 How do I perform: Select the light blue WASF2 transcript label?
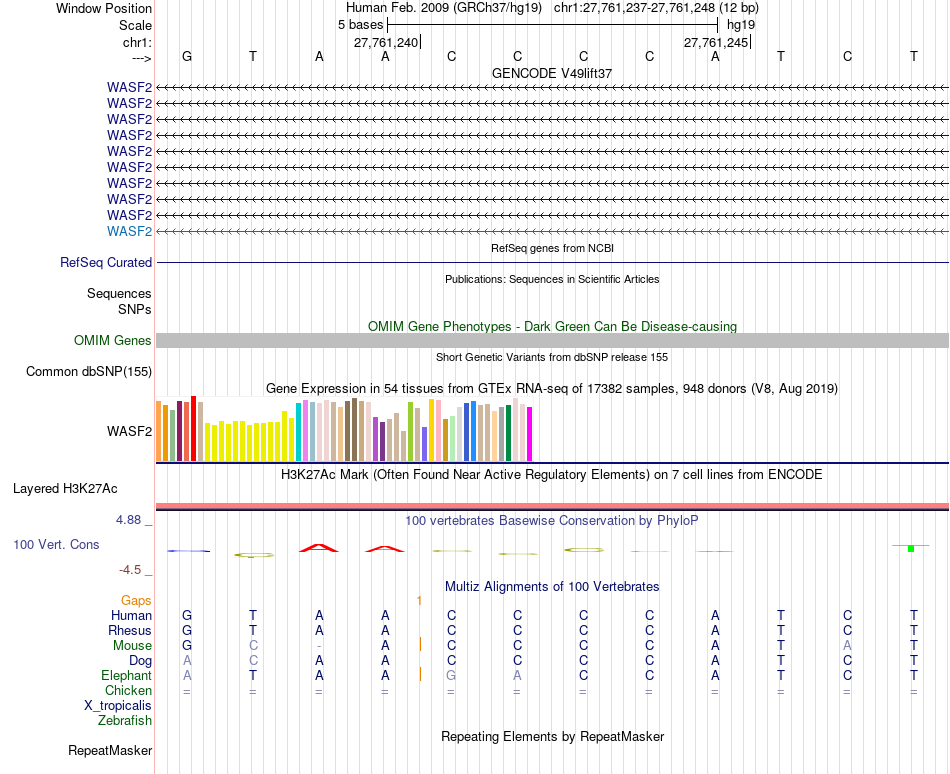[x=129, y=231]
